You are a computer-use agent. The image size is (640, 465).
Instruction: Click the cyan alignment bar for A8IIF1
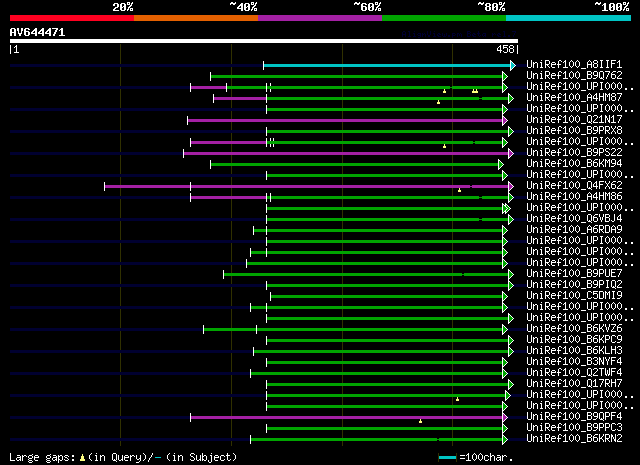pyautogui.click(x=387, y=65)
